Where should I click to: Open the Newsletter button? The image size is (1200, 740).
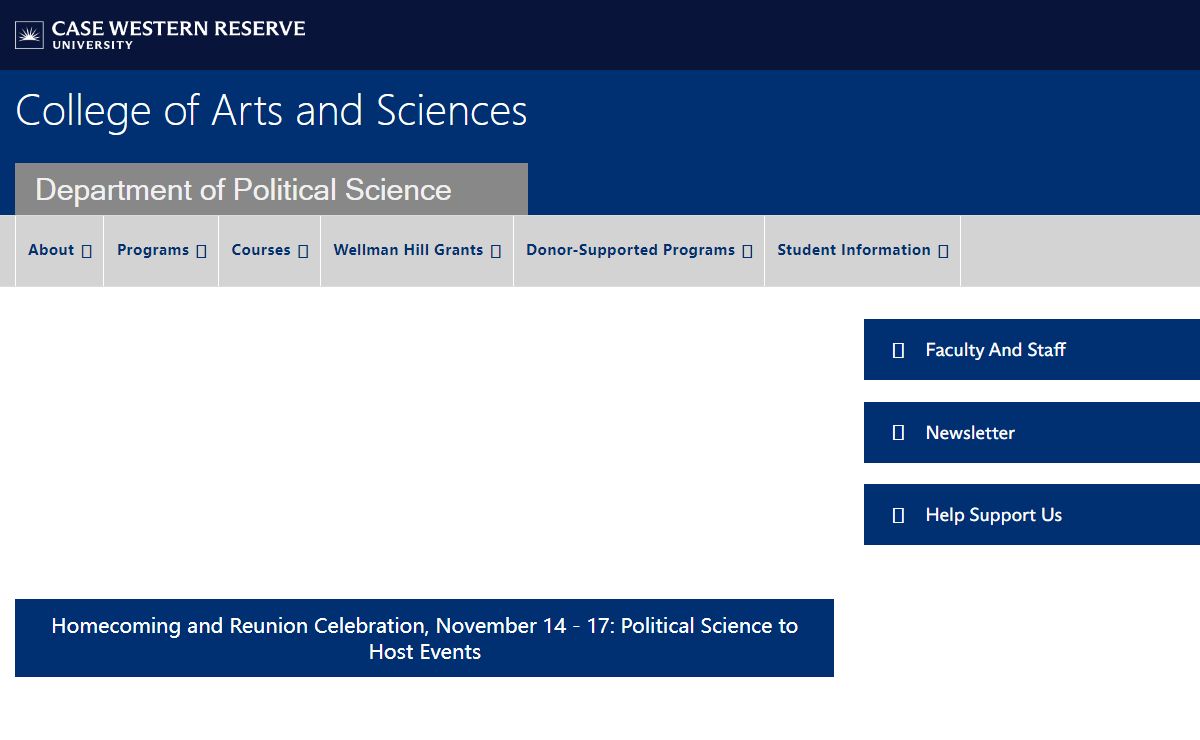(1032, 433)
